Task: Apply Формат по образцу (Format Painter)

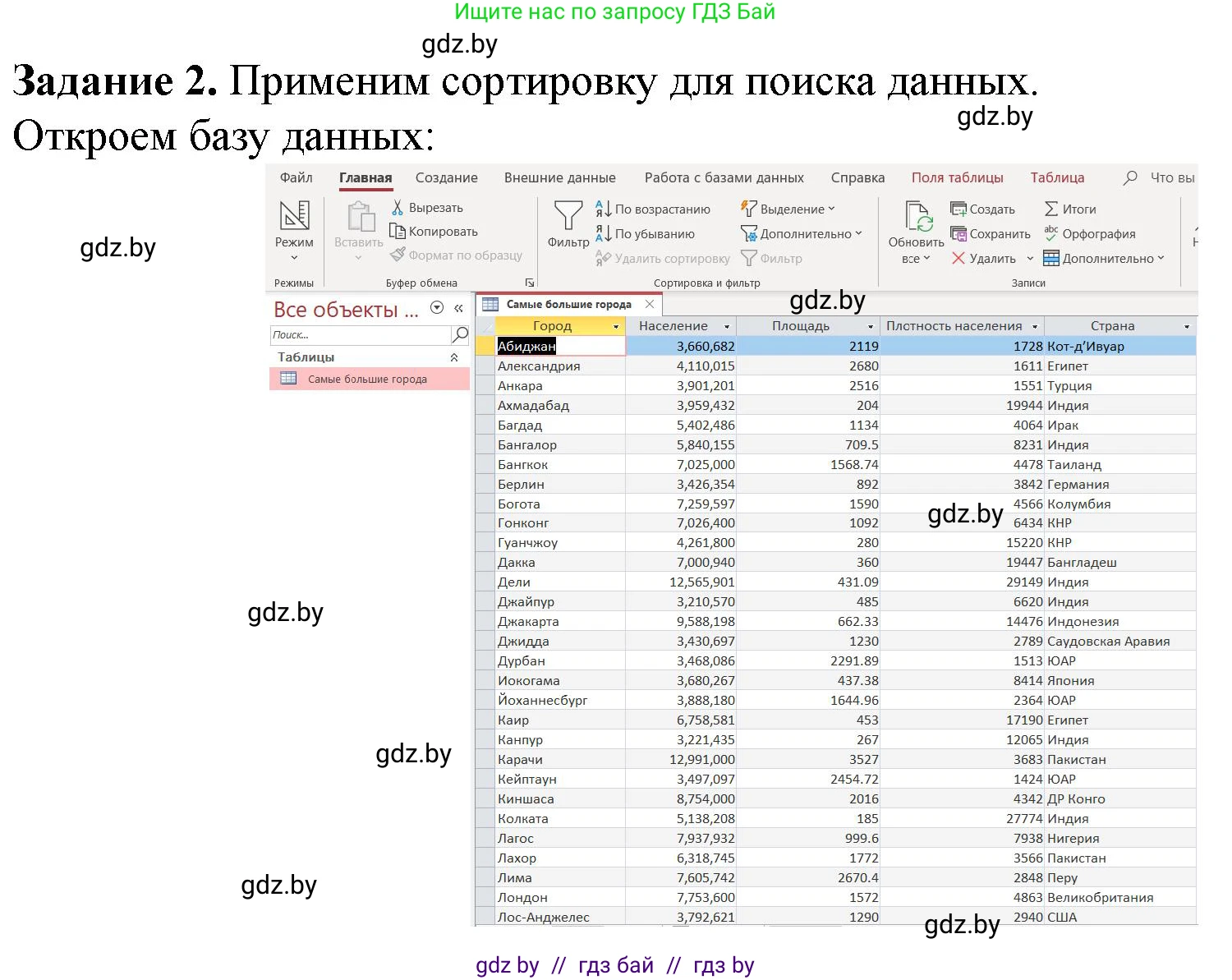Action: tap(398, 255)
